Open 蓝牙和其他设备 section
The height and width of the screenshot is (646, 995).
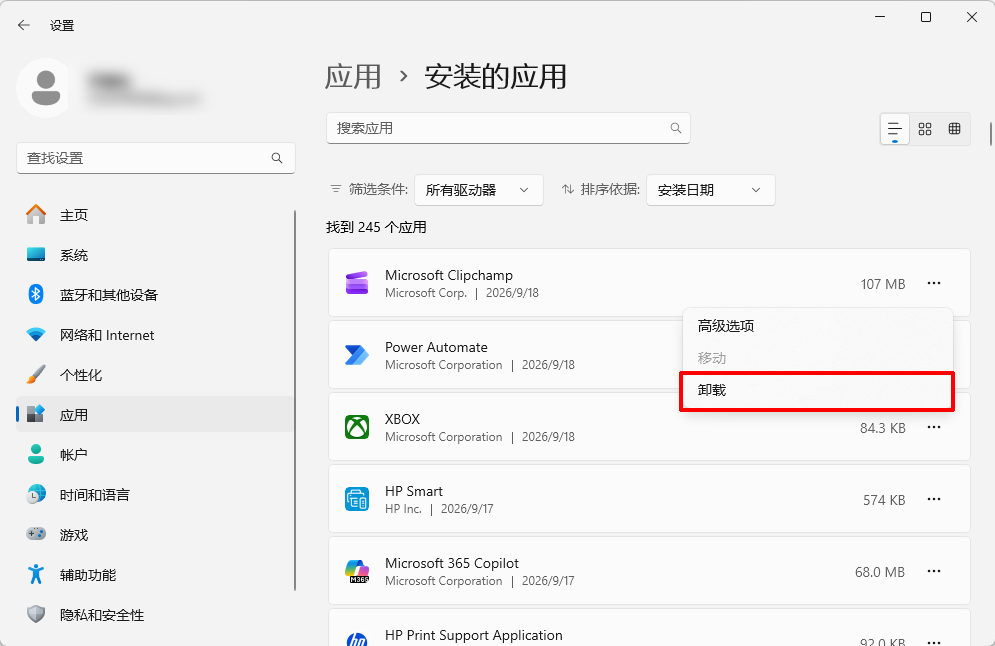pyautogui.click(x=155, y=295)
